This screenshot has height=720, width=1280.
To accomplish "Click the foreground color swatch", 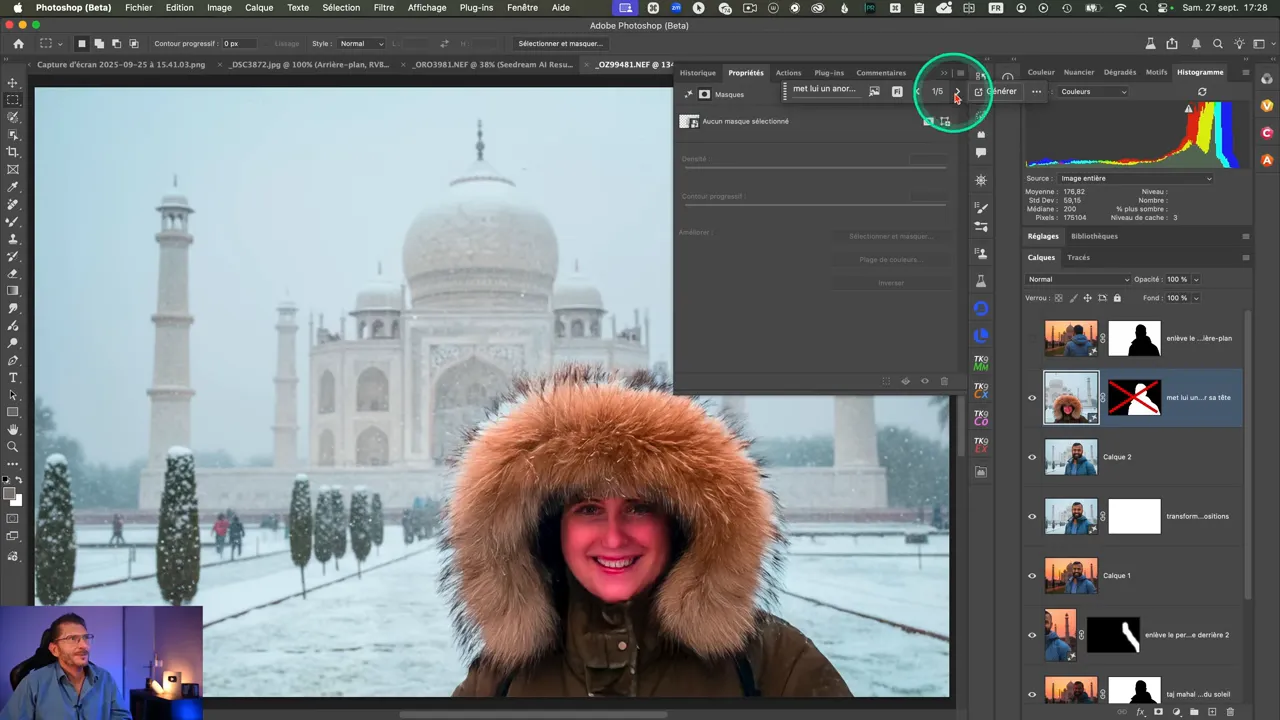I will [10, 495].
